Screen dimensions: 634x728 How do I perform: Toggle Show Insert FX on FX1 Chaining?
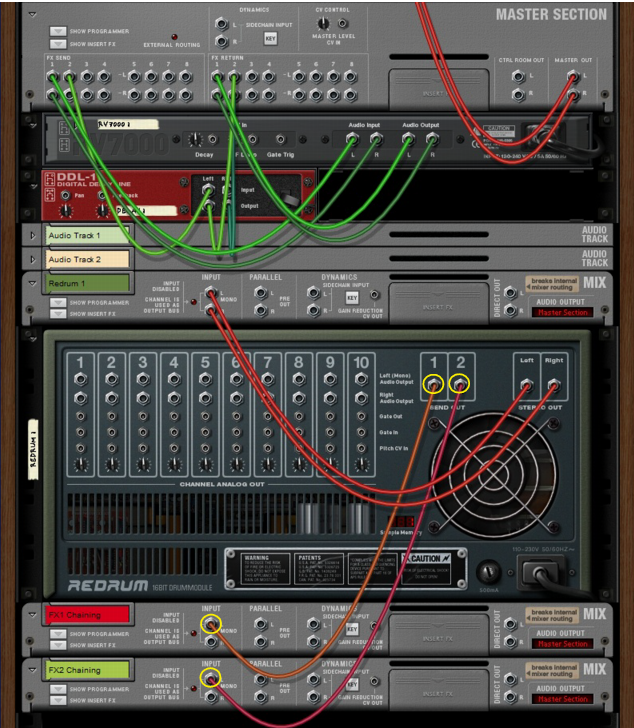coord(59,647)
